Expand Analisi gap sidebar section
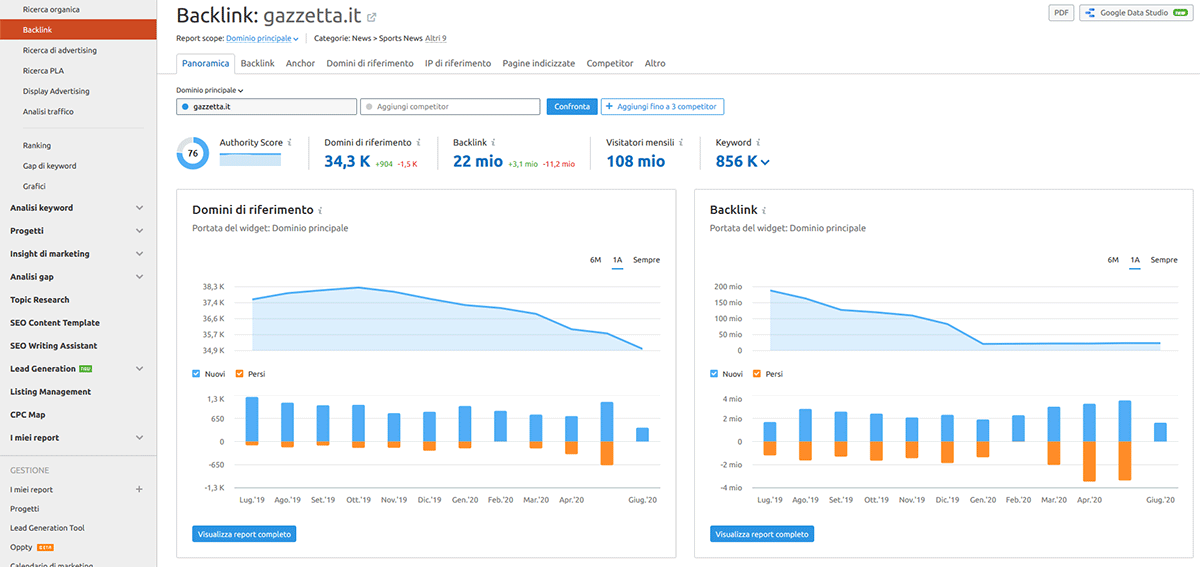 (x=139, y=277)
